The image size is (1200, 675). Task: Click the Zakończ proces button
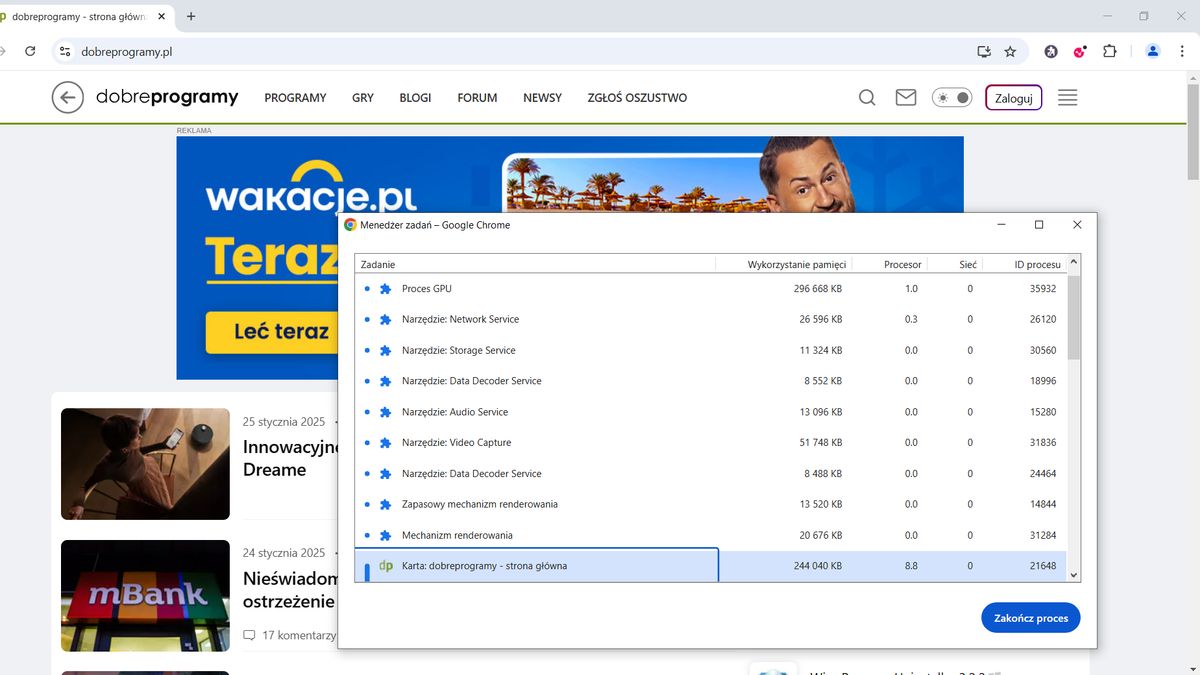pos(1031,618)
